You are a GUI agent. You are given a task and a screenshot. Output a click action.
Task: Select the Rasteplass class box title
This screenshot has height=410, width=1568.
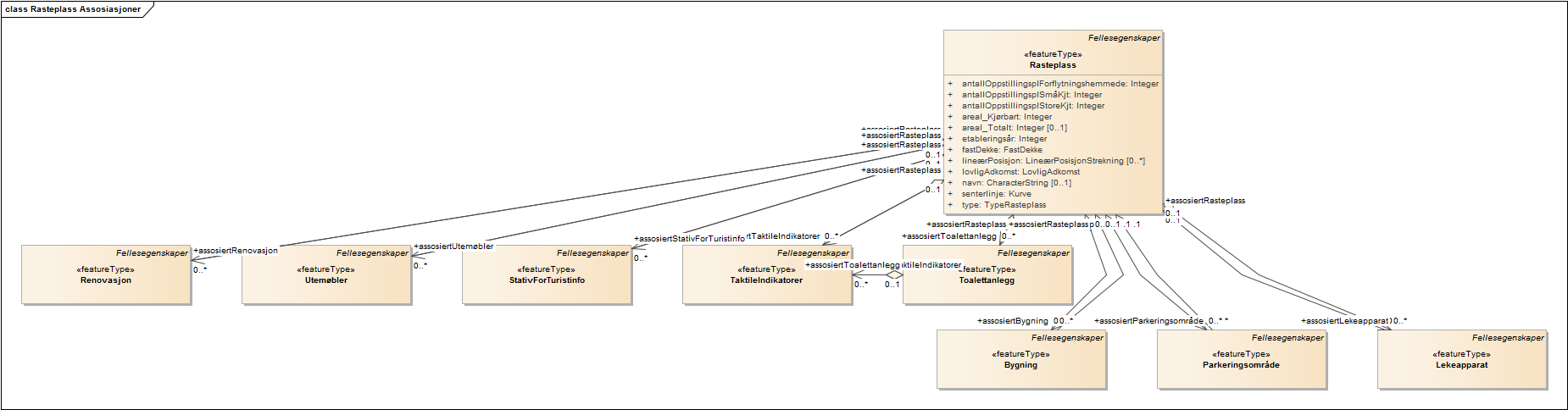(1053, 65)
